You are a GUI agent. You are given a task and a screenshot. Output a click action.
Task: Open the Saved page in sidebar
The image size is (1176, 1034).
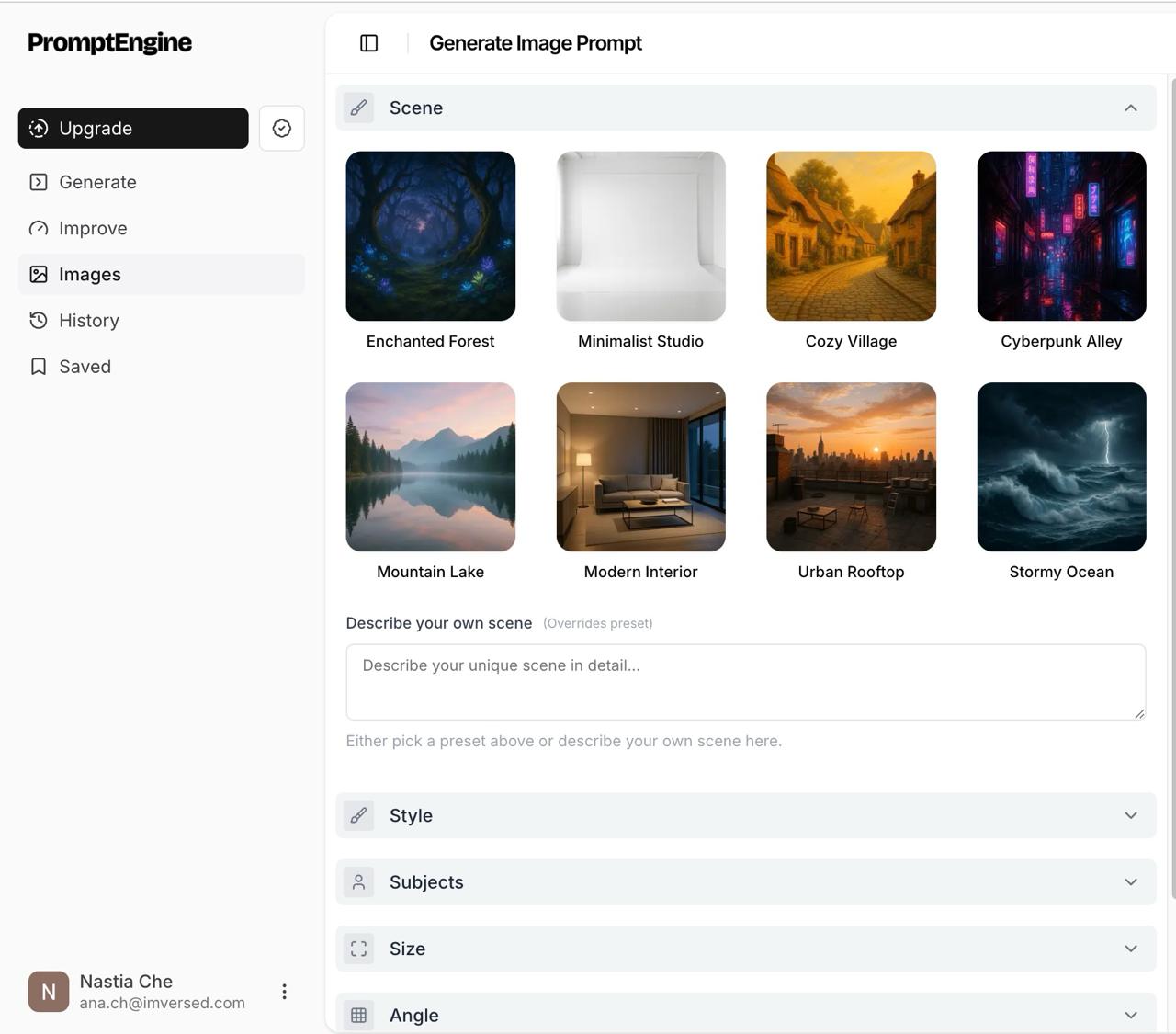85,367
